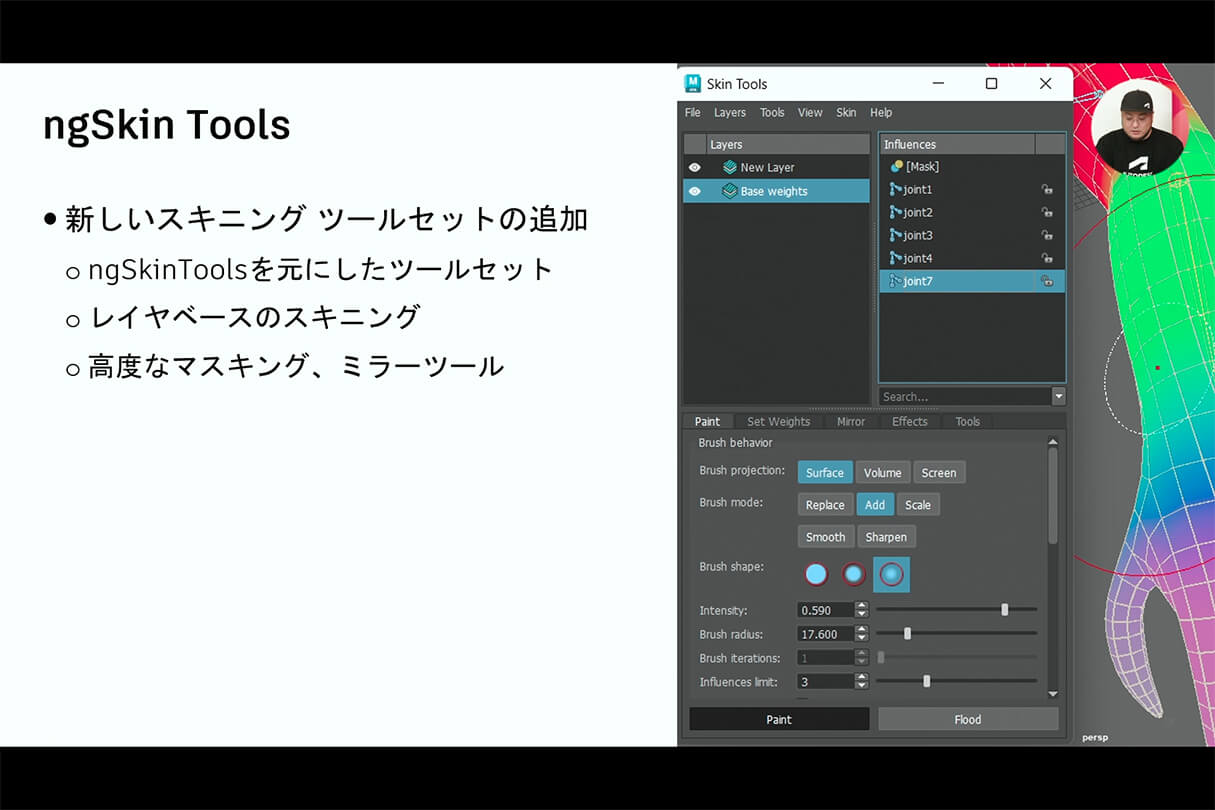Open the Influences search options dropdown
The image size is (1215, 810).
(1059, 397)
